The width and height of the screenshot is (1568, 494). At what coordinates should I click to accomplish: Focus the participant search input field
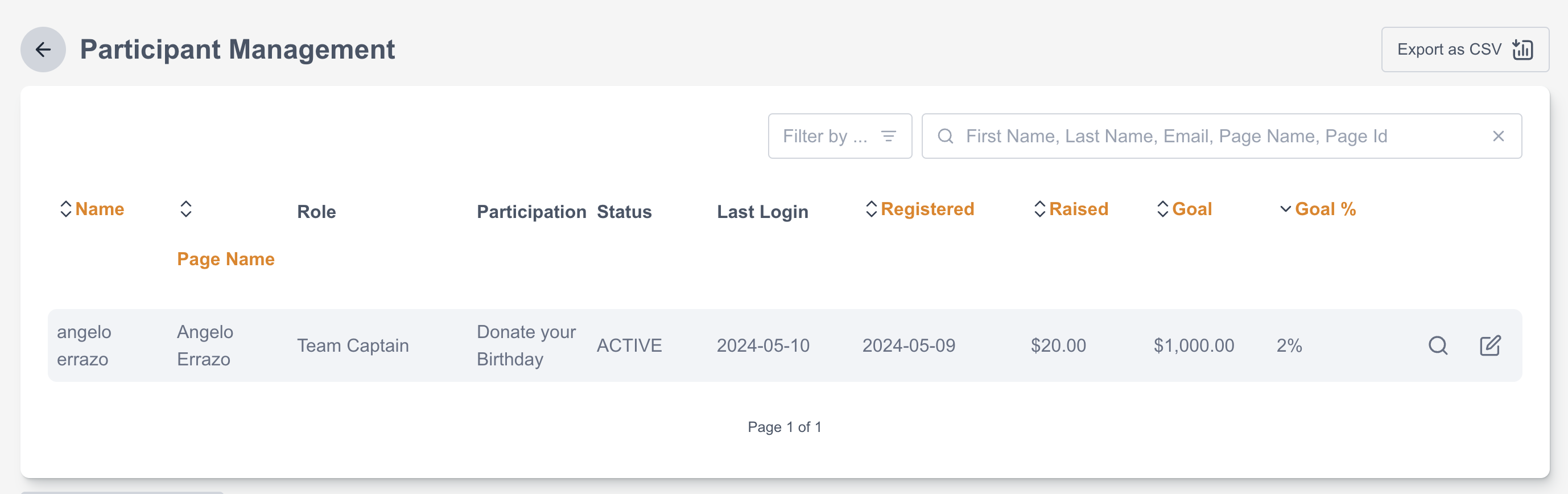(1218, 136)
